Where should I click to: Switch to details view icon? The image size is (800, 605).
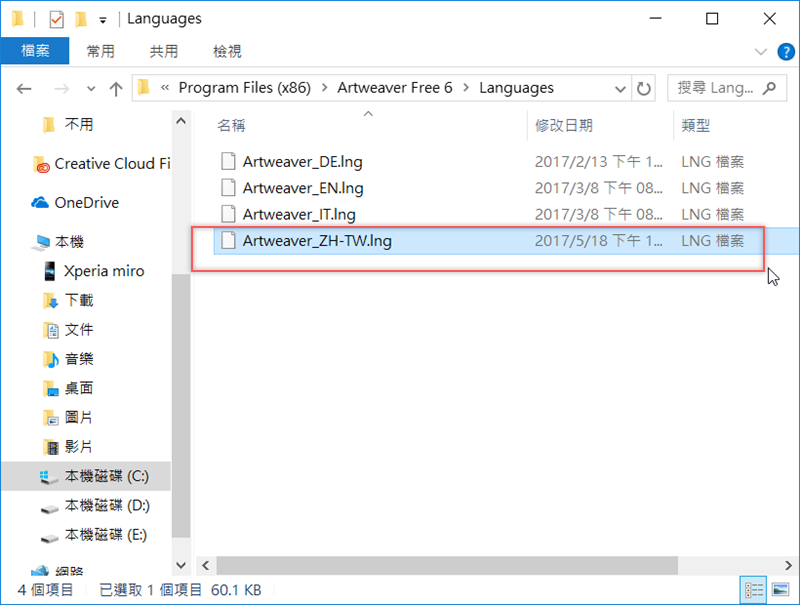(754, 590)
